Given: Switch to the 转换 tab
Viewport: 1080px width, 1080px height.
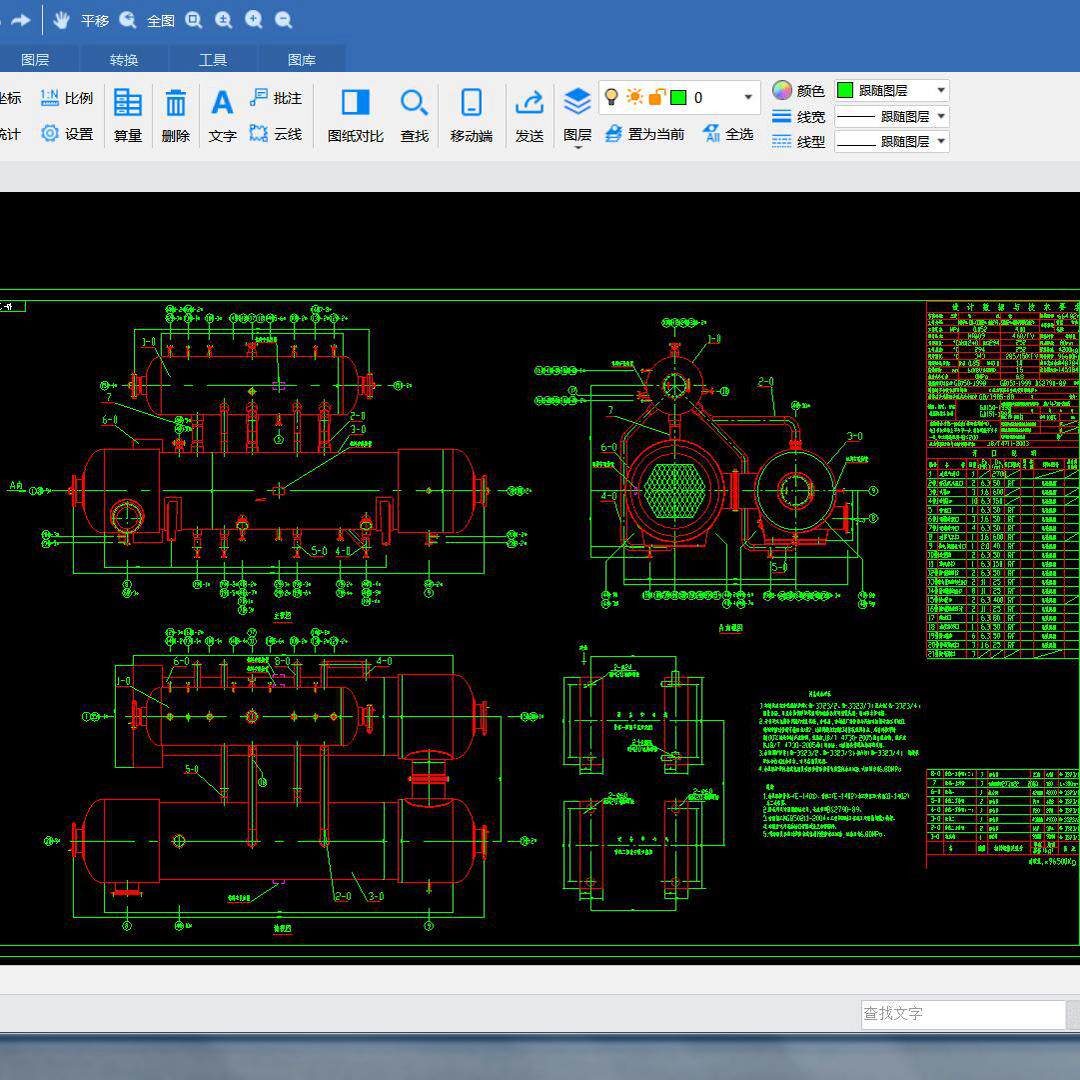Looking at the screenshot, I should (x=124, y=60).
